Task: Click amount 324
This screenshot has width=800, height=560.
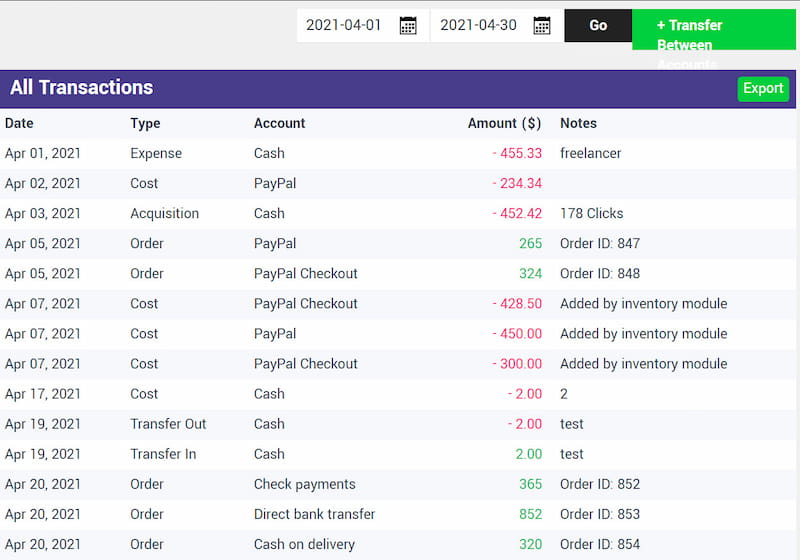Action: click(x=531, y=274)
